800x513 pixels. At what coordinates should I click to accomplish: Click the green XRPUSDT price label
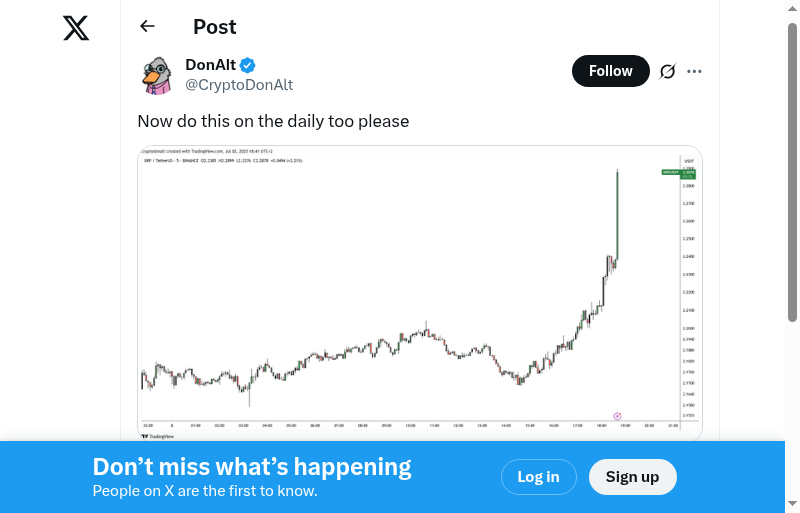tap(670, 172)
